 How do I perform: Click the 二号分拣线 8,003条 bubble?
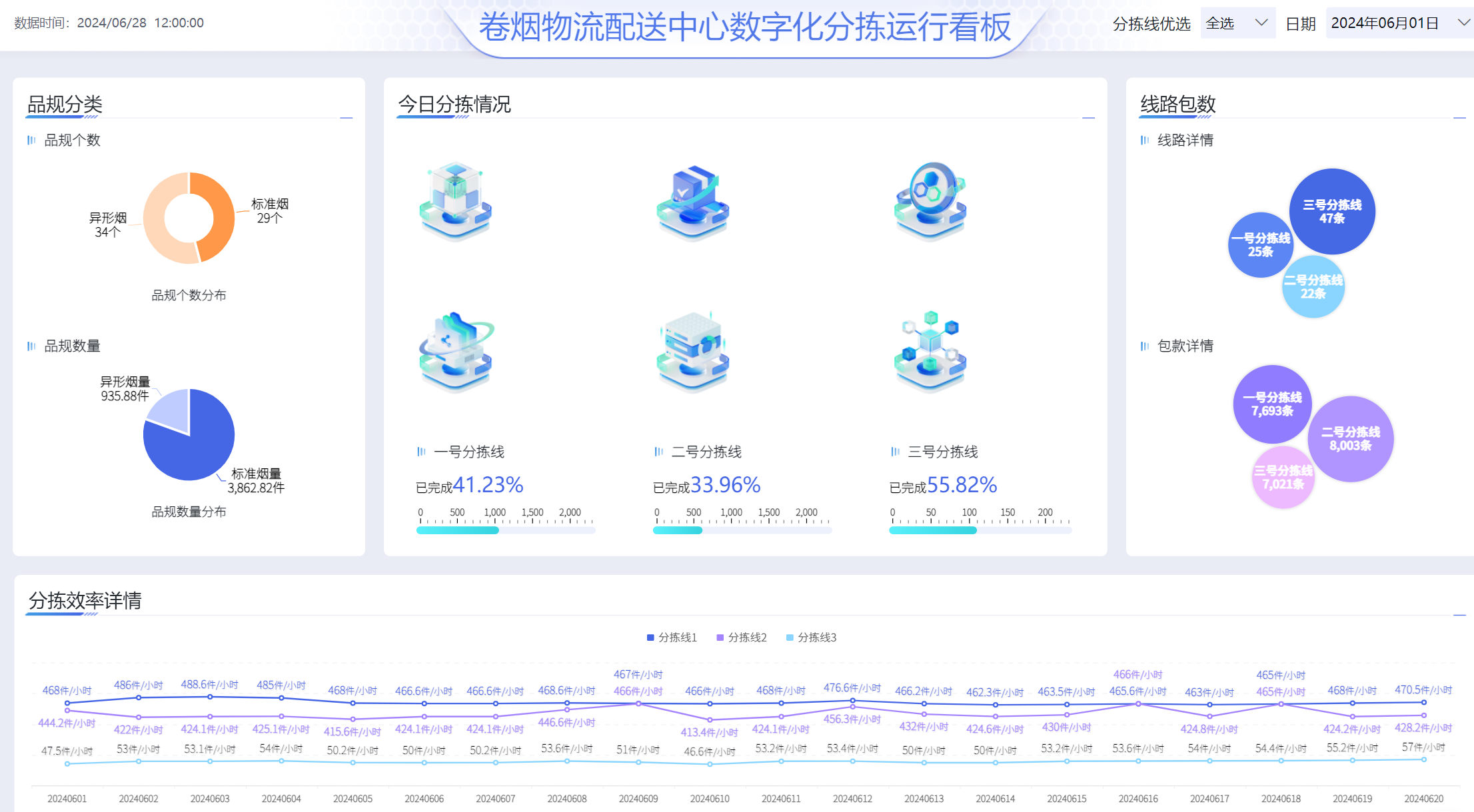pyautogui.click(x=1351, y=438)
